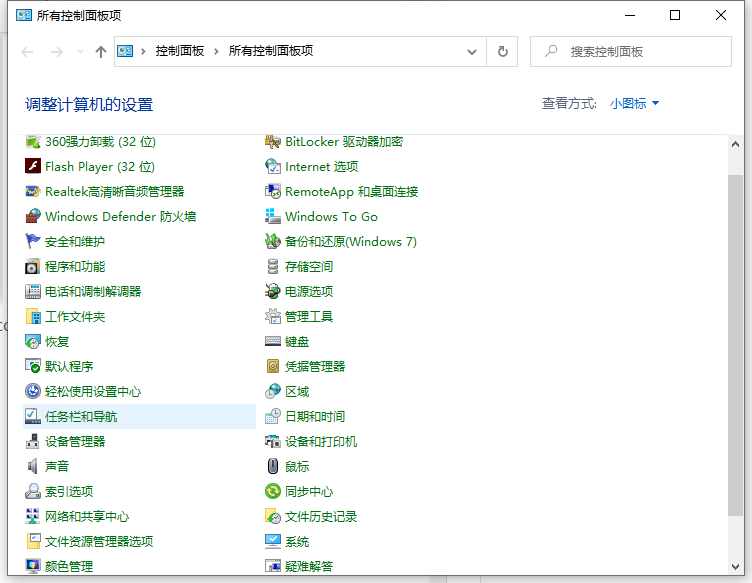
Task: Expand the address bar history dropdown arrow
Action: 472,51
